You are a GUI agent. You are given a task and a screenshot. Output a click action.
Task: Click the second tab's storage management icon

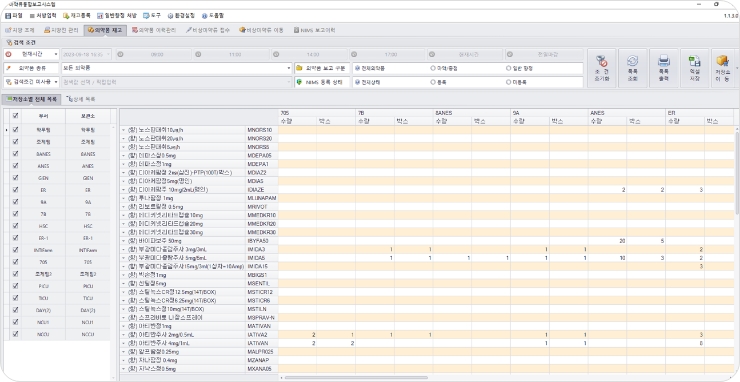coord(47,30)
